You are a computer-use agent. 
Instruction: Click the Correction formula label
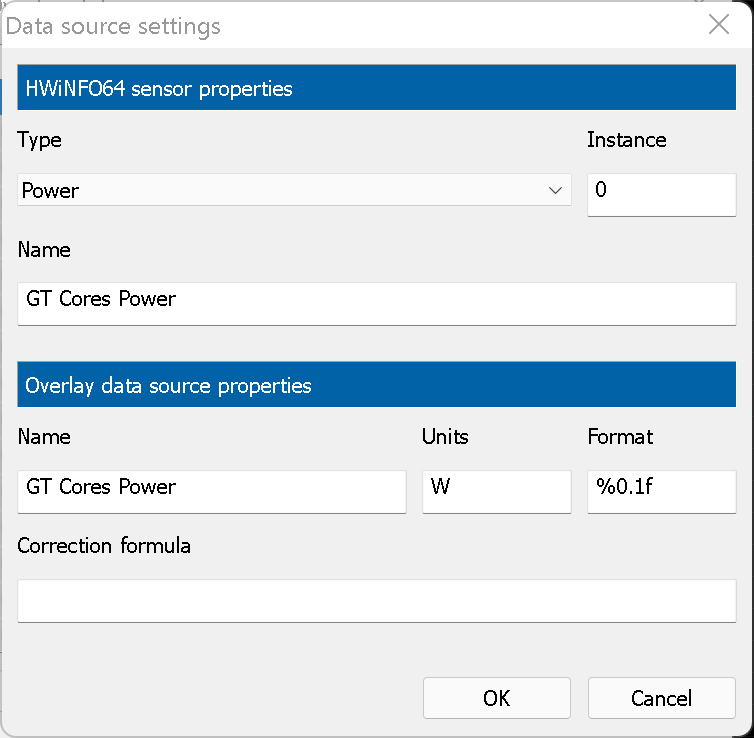pyautogui.click(x=104, y=546)
